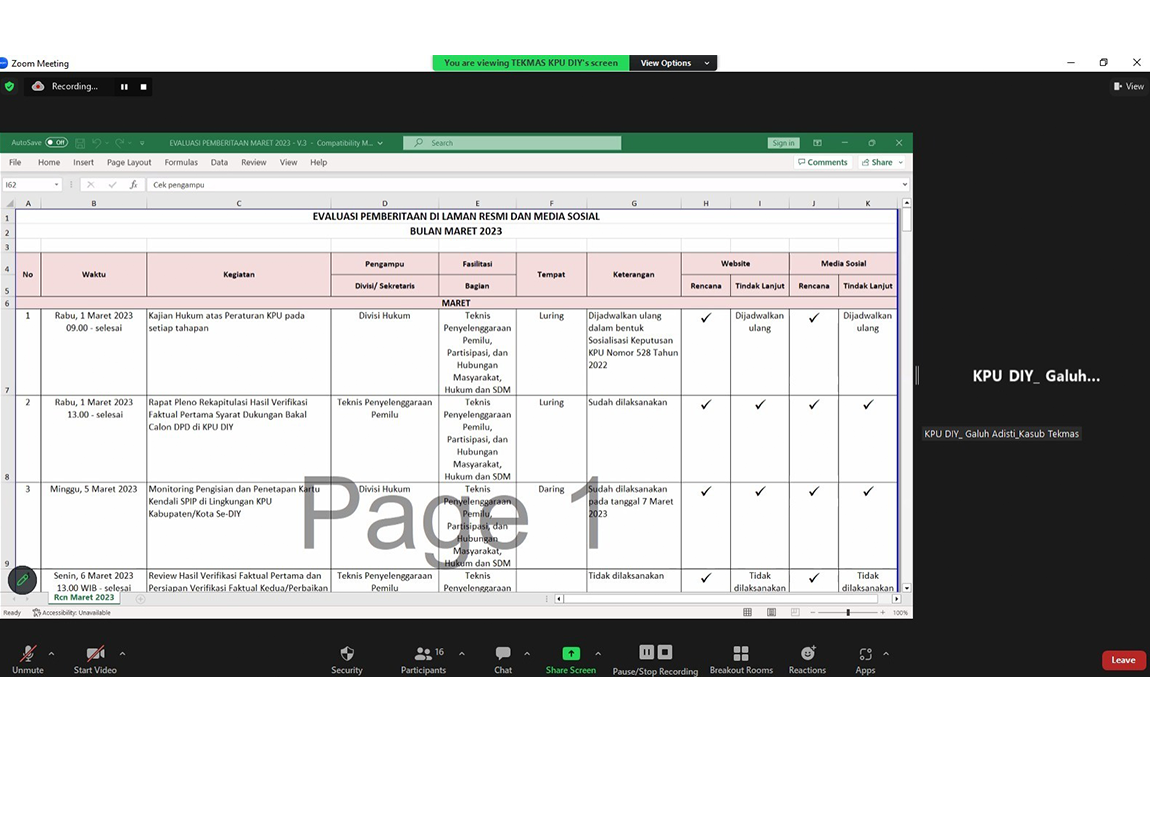Unmute the microphone in Zoom
The height and width of the screenshot is (817, 1150).
(x=27, y=654)
